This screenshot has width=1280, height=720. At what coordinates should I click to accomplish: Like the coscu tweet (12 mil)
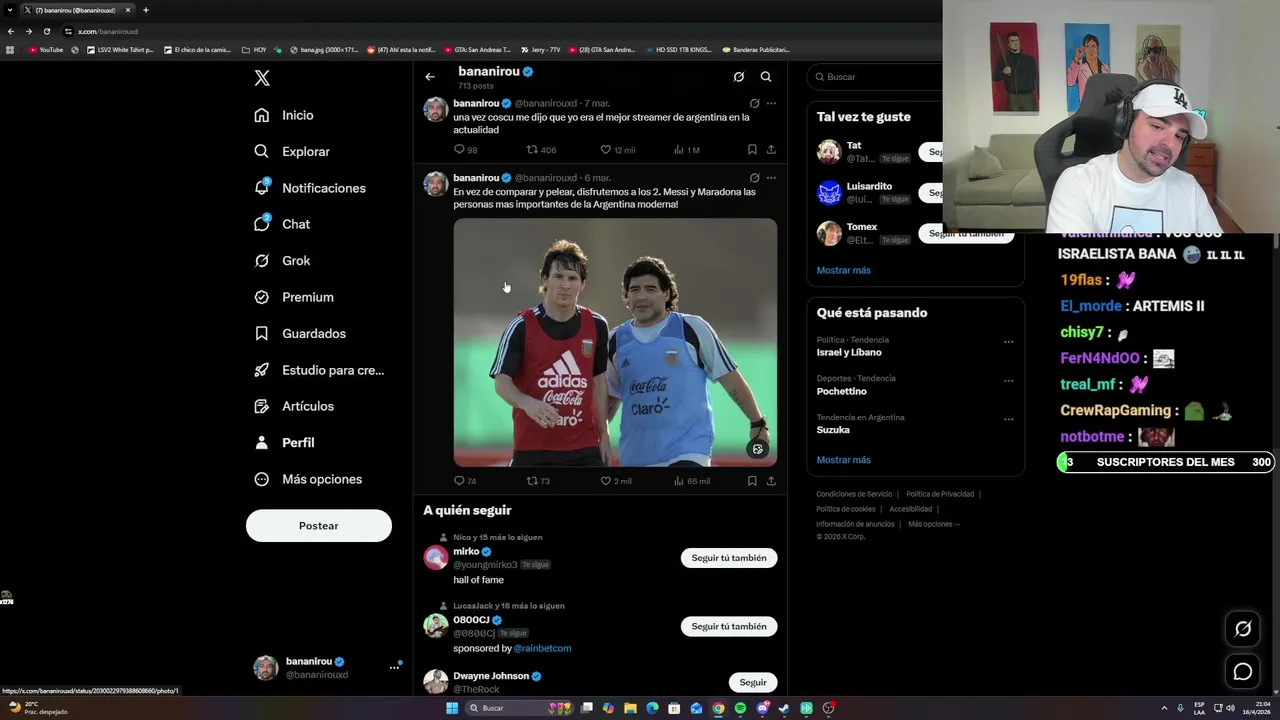[617, 150]
